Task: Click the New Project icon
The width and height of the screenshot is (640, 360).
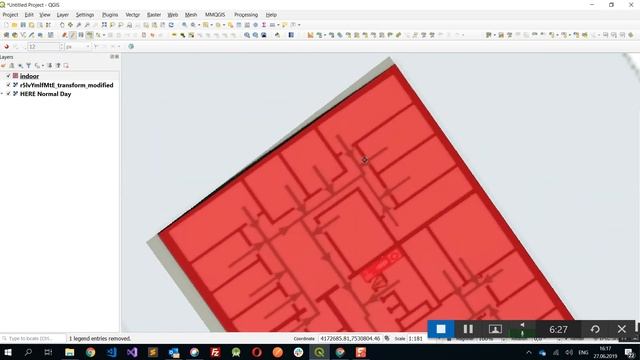Action: pyautogui.click(x=6, y=25)
